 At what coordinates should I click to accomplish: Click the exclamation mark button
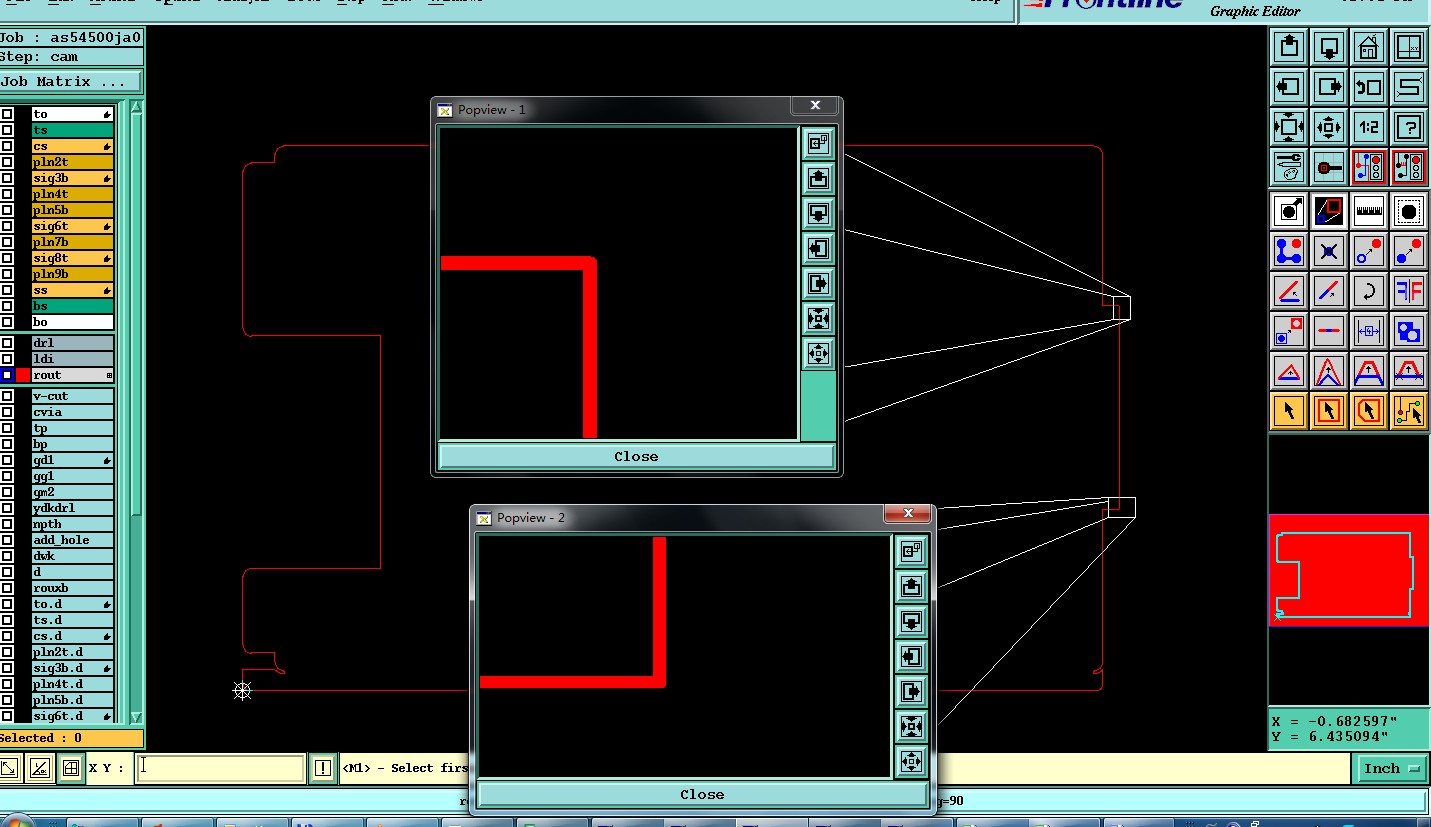[322, 768]
